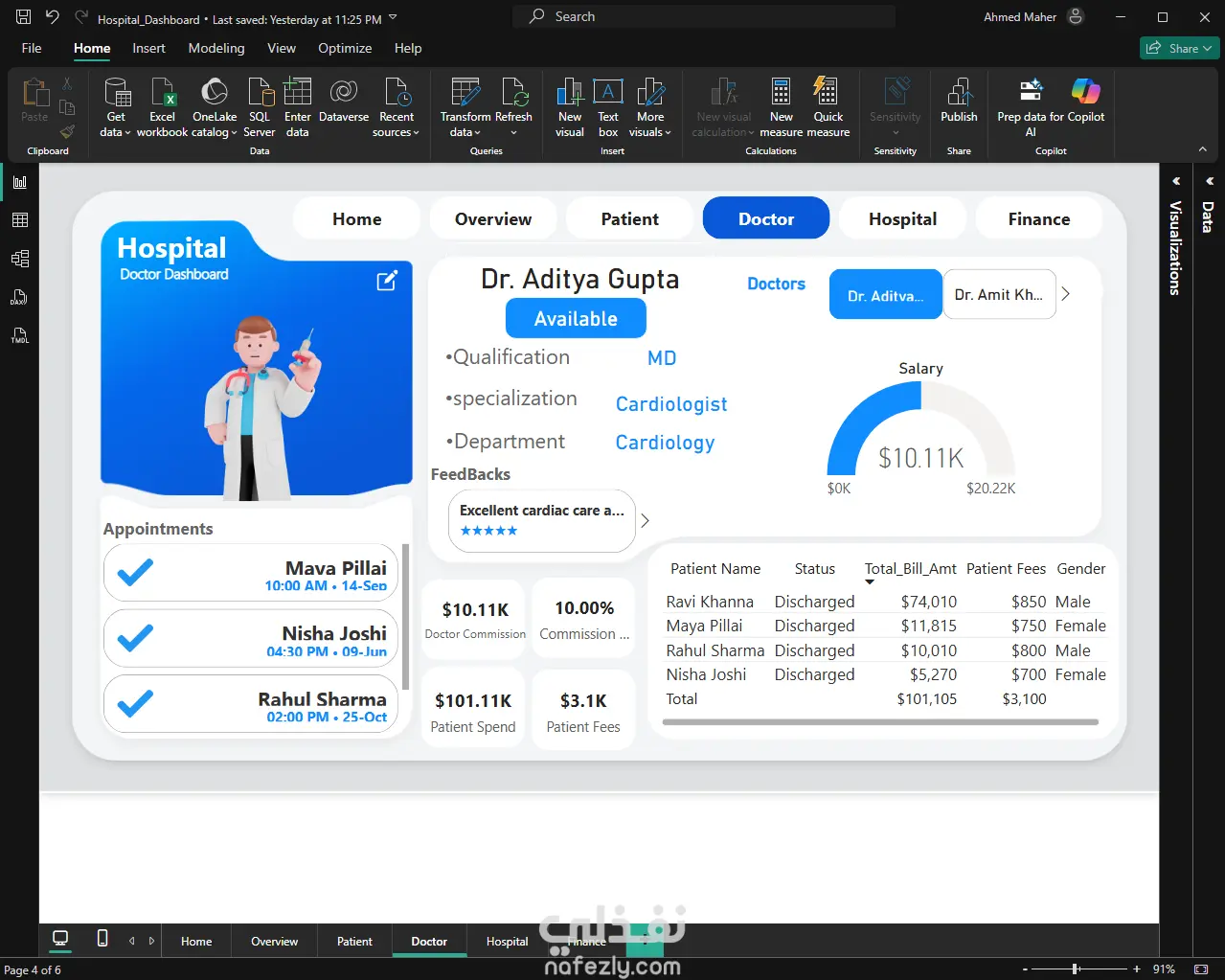1225x980 pixels.
Task: Open Recent sources list
Action: coord(397,108)
